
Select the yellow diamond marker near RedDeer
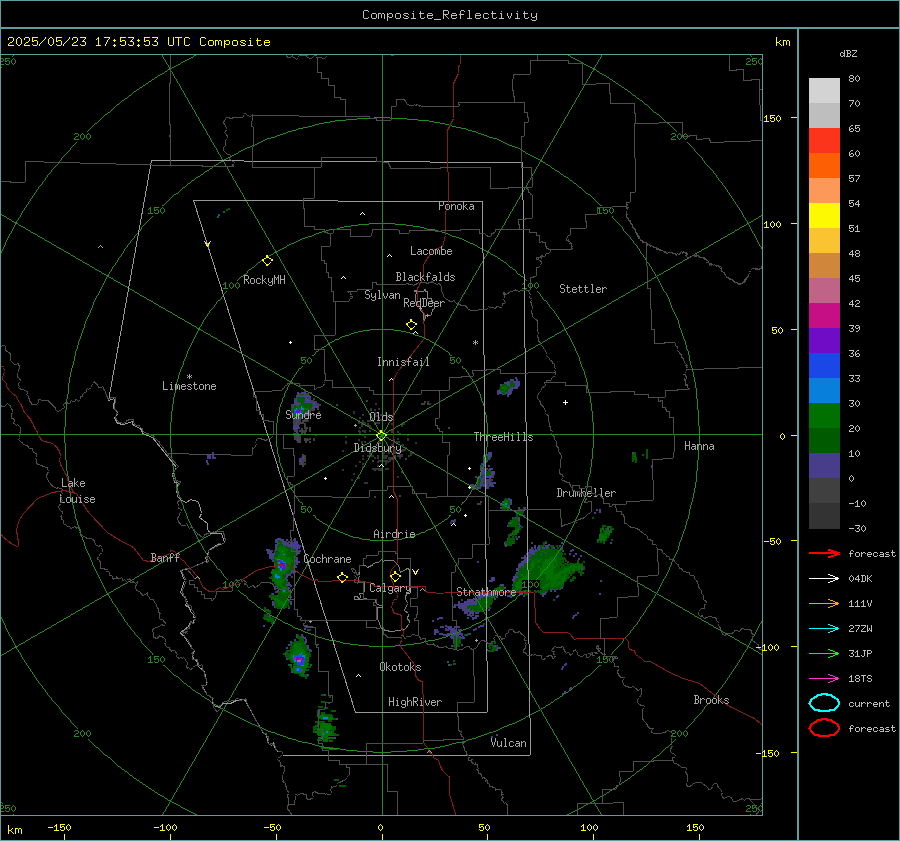click(411, 325)
